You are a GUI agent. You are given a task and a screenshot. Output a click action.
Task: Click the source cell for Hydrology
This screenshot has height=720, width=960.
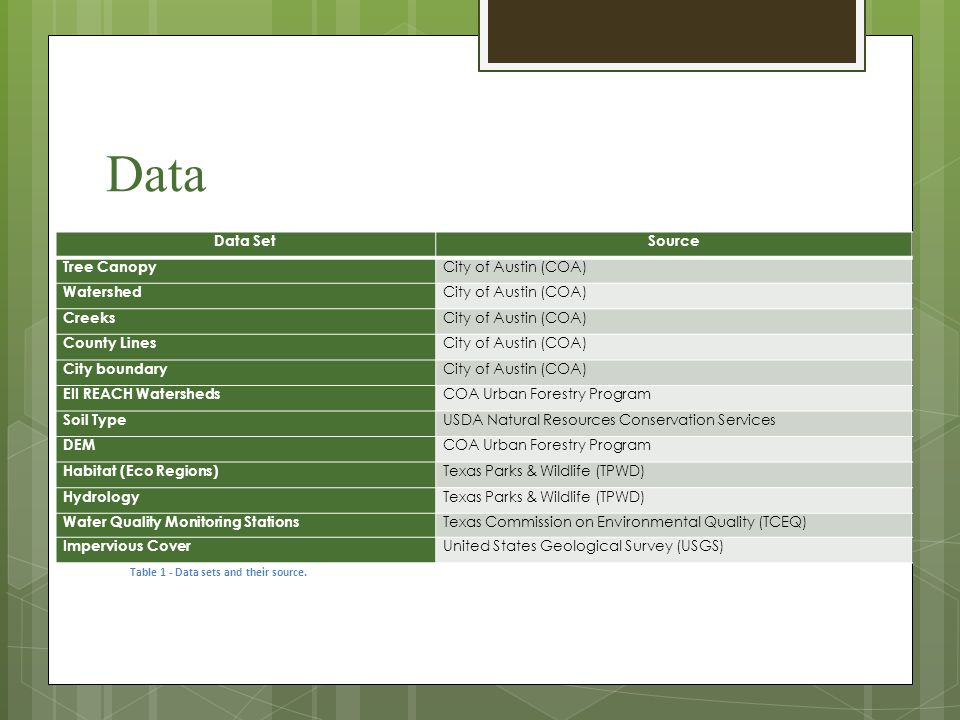[673, 500]
